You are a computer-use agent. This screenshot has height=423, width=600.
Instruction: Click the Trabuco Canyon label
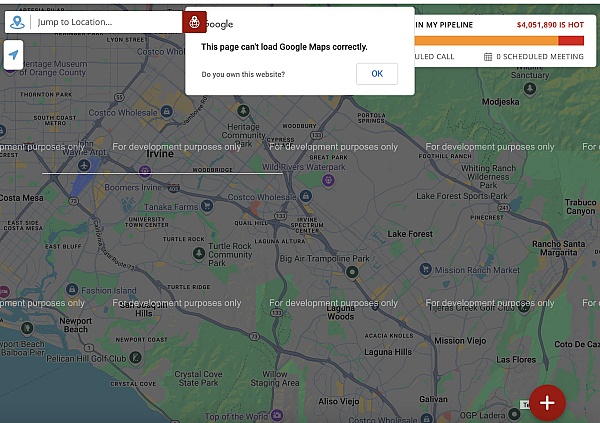pos(580,207)
